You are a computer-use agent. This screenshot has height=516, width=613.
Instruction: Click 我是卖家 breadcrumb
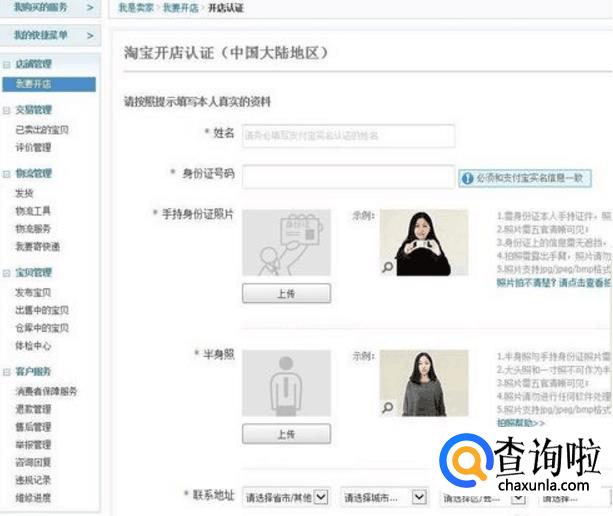[136, 8]
